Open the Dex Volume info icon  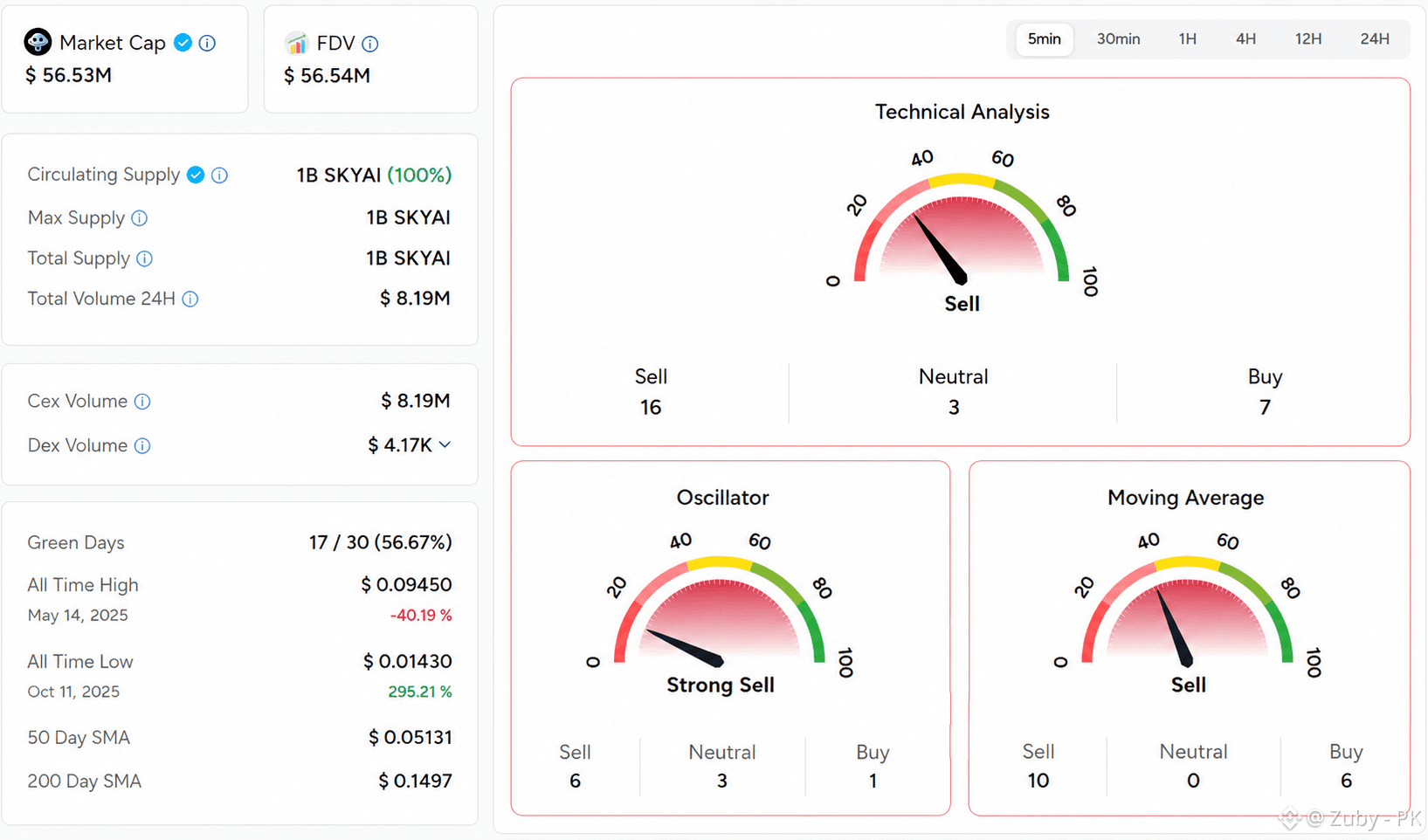pos(142,446)
